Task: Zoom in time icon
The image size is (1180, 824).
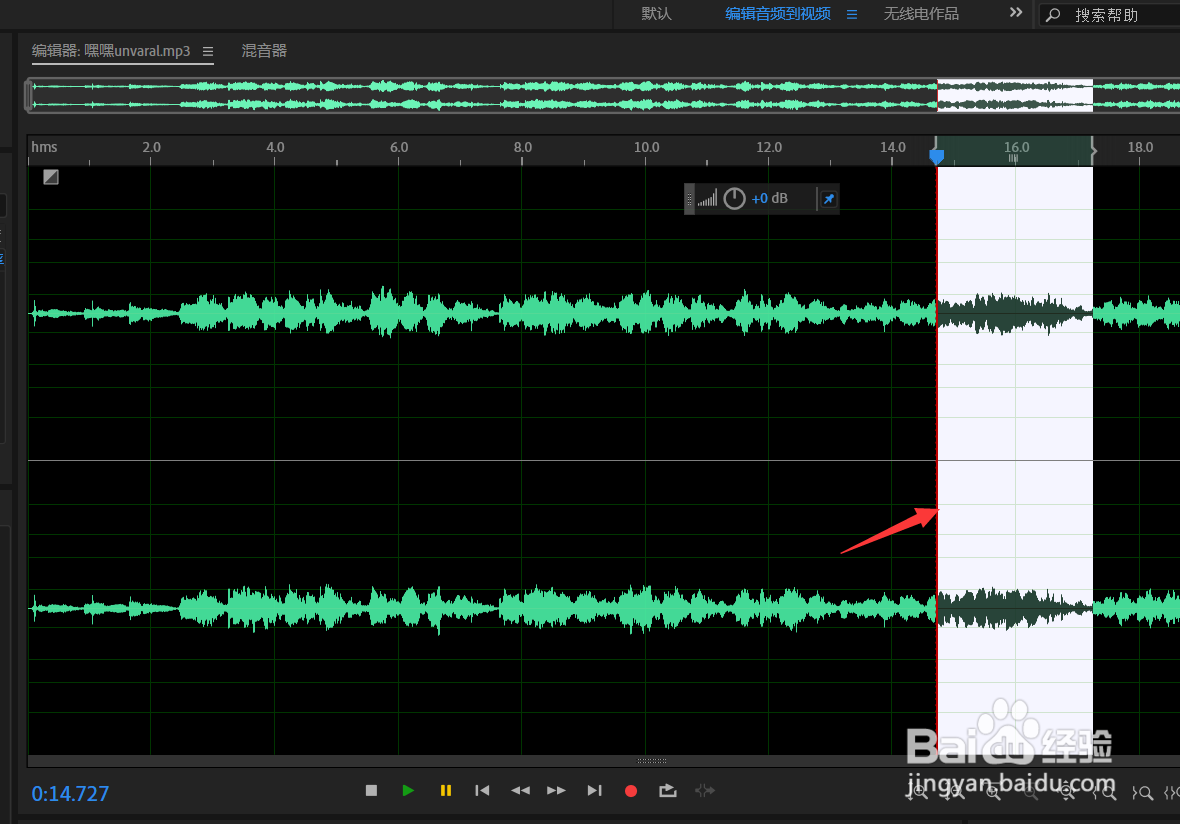Action: (x=993, y=792)
